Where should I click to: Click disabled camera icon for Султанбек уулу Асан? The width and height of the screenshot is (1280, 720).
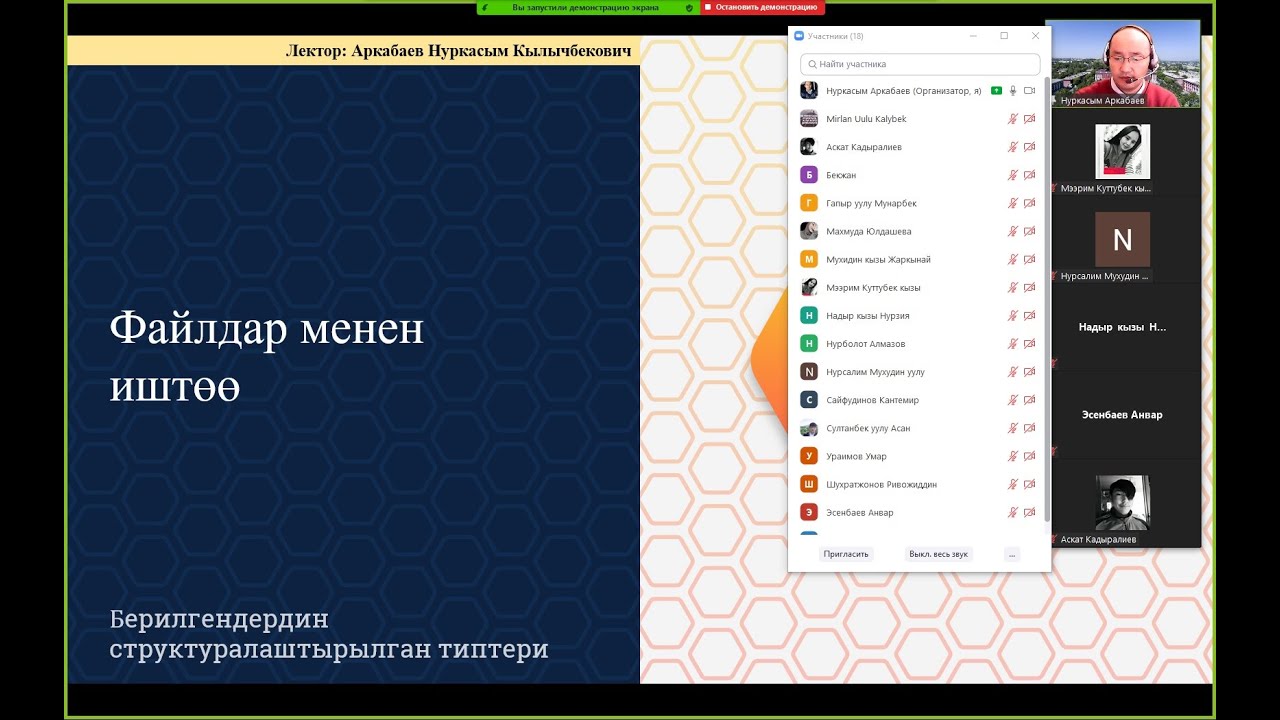(x=1029, y=428)
